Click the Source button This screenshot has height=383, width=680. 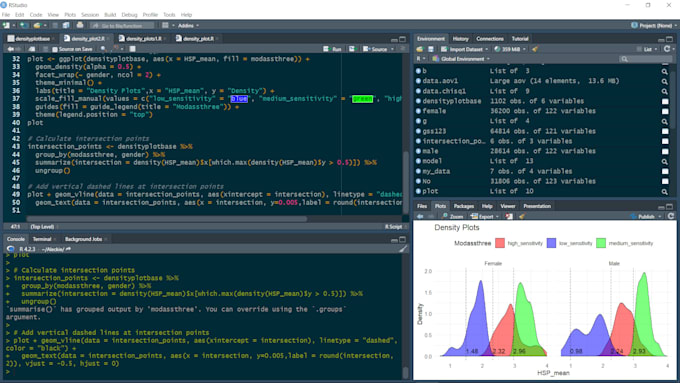[376, 49]
